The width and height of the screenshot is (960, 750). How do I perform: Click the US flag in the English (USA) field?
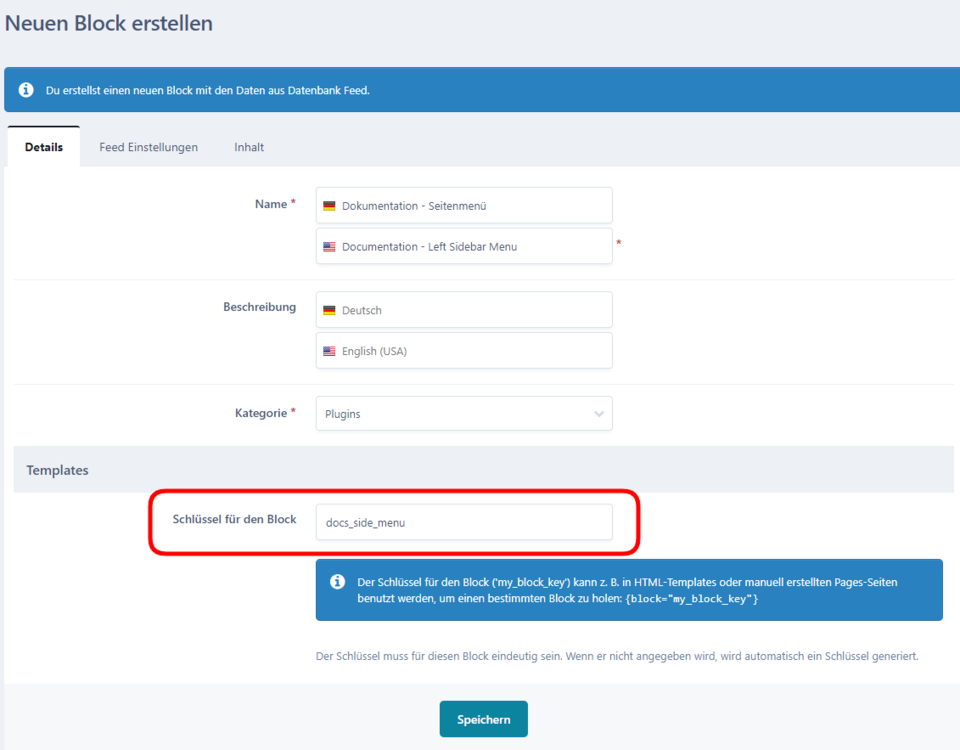pos(330,350)
